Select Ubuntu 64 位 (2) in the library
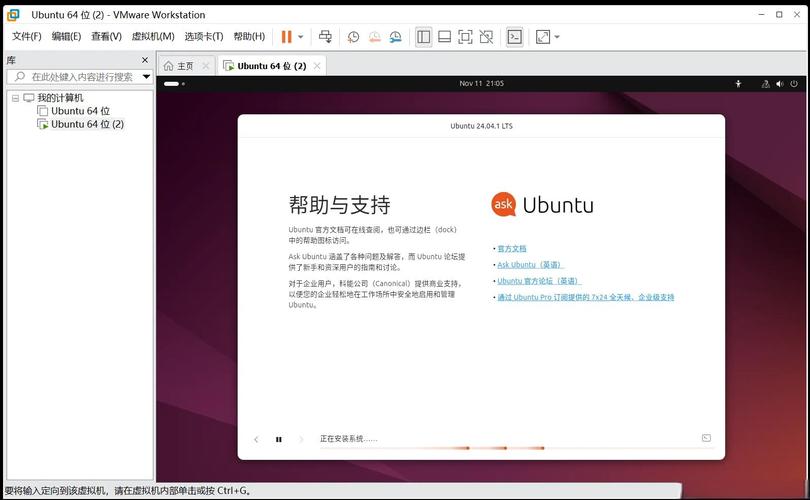The height and width of the screenshot is (500, 810). (x=87, y=124)
